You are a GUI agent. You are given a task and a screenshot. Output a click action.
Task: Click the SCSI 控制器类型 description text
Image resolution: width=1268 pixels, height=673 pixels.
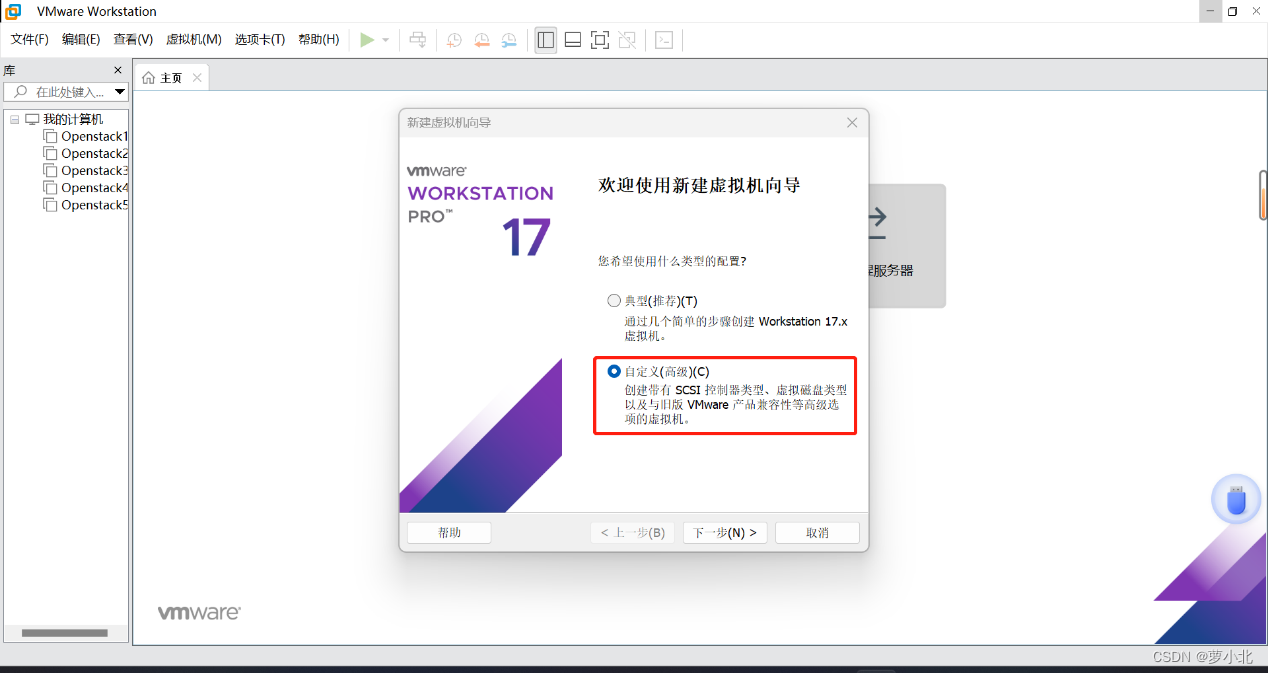tap(736, 405)
